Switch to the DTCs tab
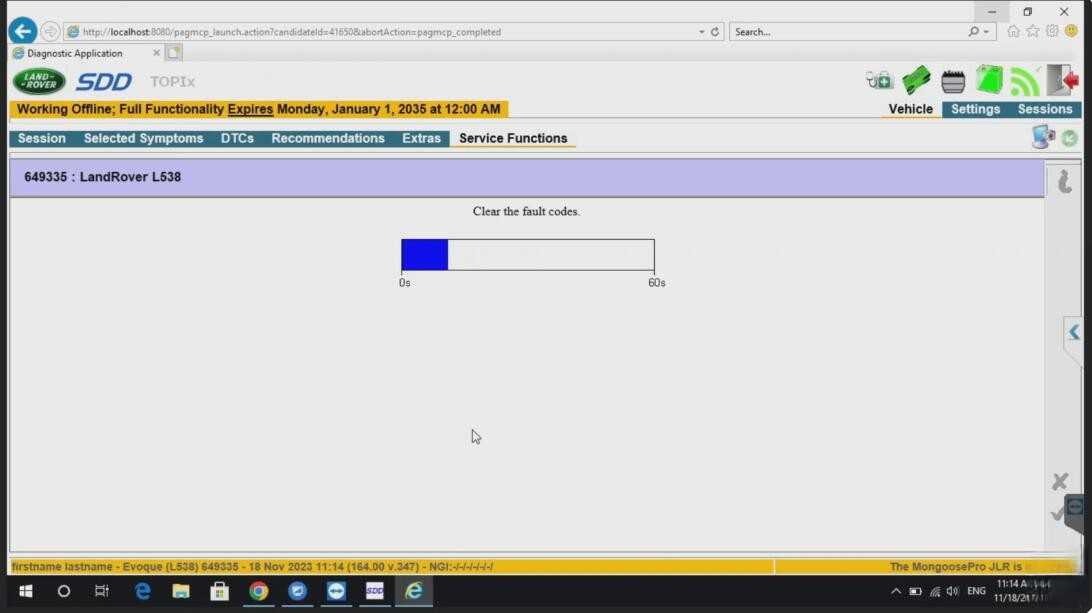Viewport: 1092px width, 613px height. (237, 138)
